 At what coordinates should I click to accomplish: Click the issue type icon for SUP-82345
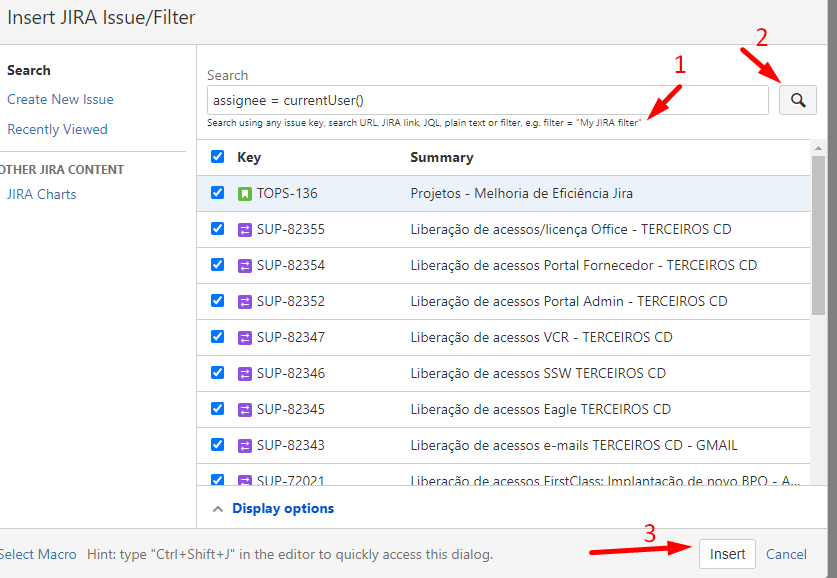(244, 409)
